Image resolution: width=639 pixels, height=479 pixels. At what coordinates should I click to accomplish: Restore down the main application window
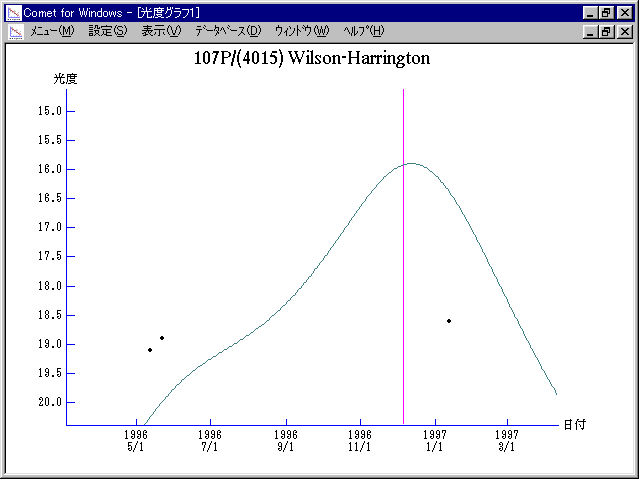point(605,12)
